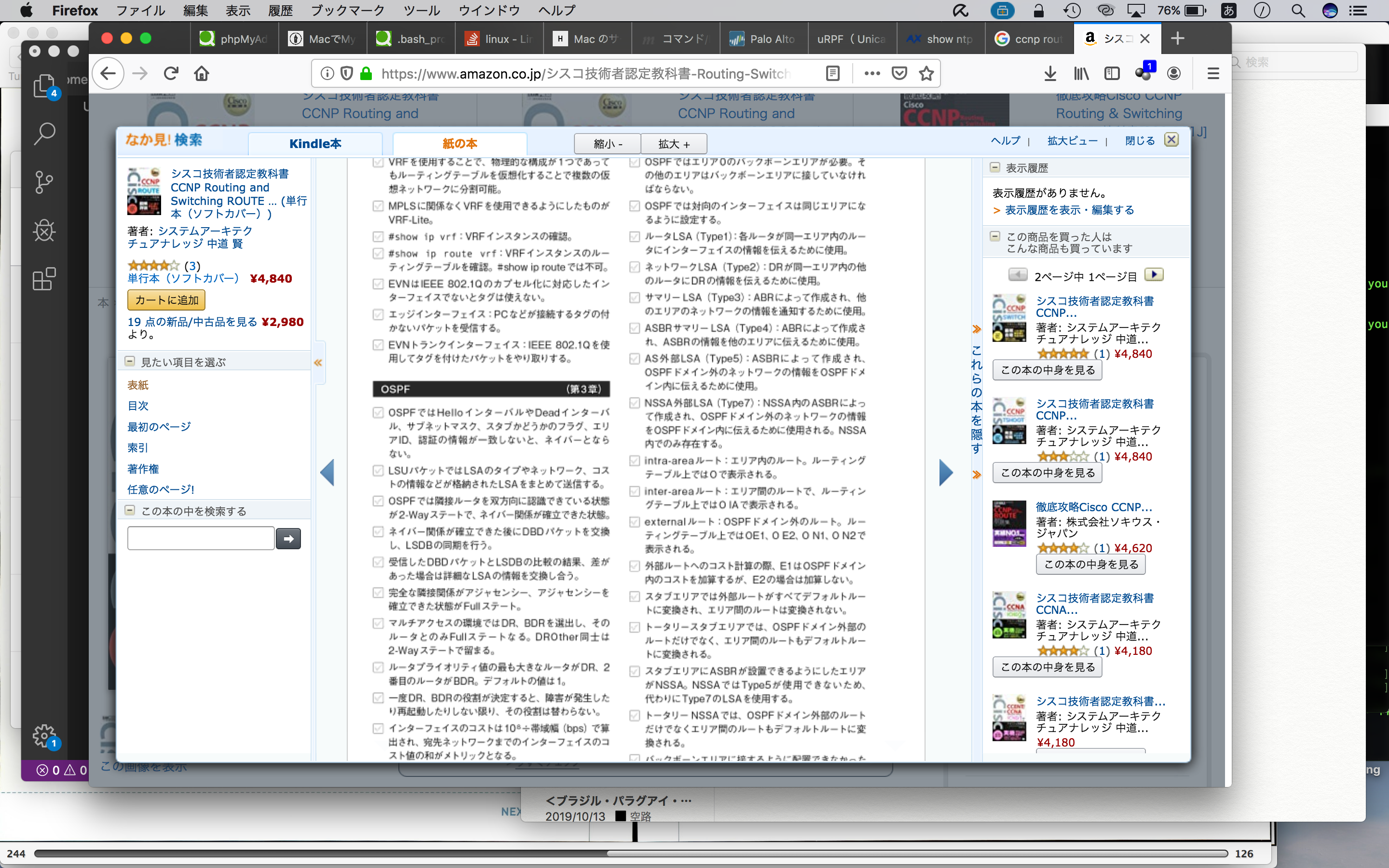Switch to 紙の本 tab

coord(460,144)
